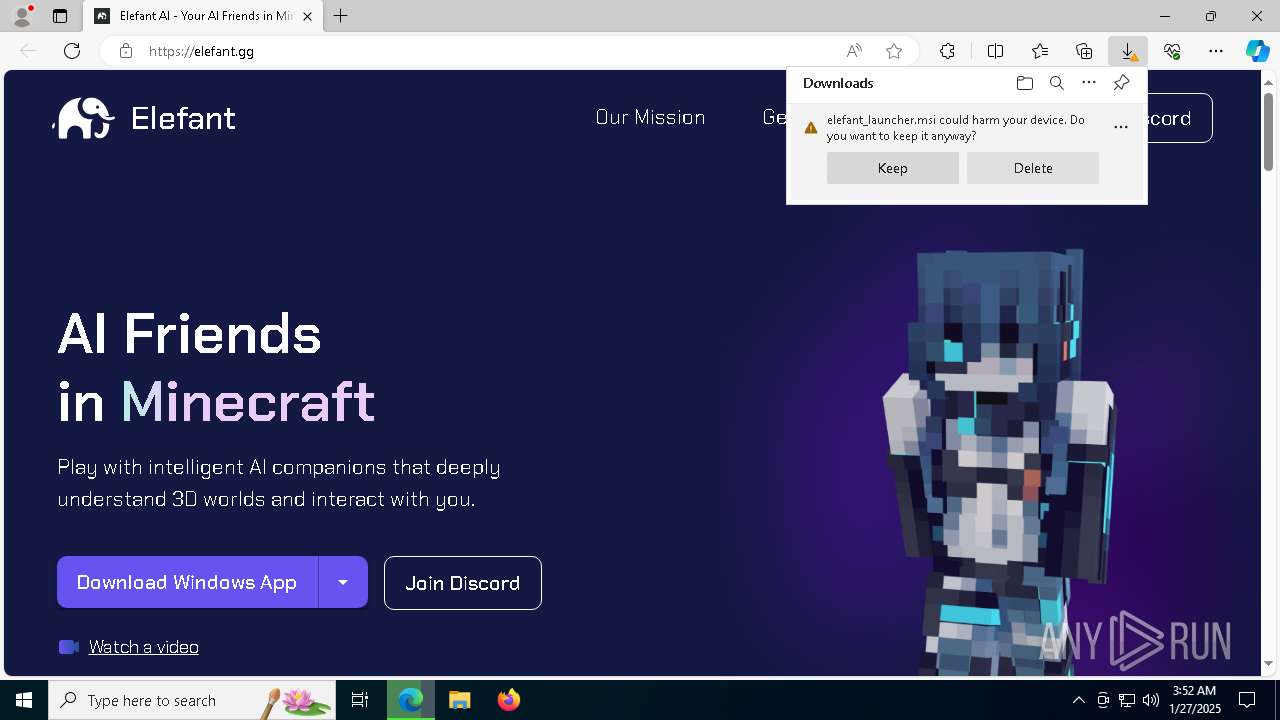Launch Firefox from taskbar
1280x720 pixels.
pos(509,700)
